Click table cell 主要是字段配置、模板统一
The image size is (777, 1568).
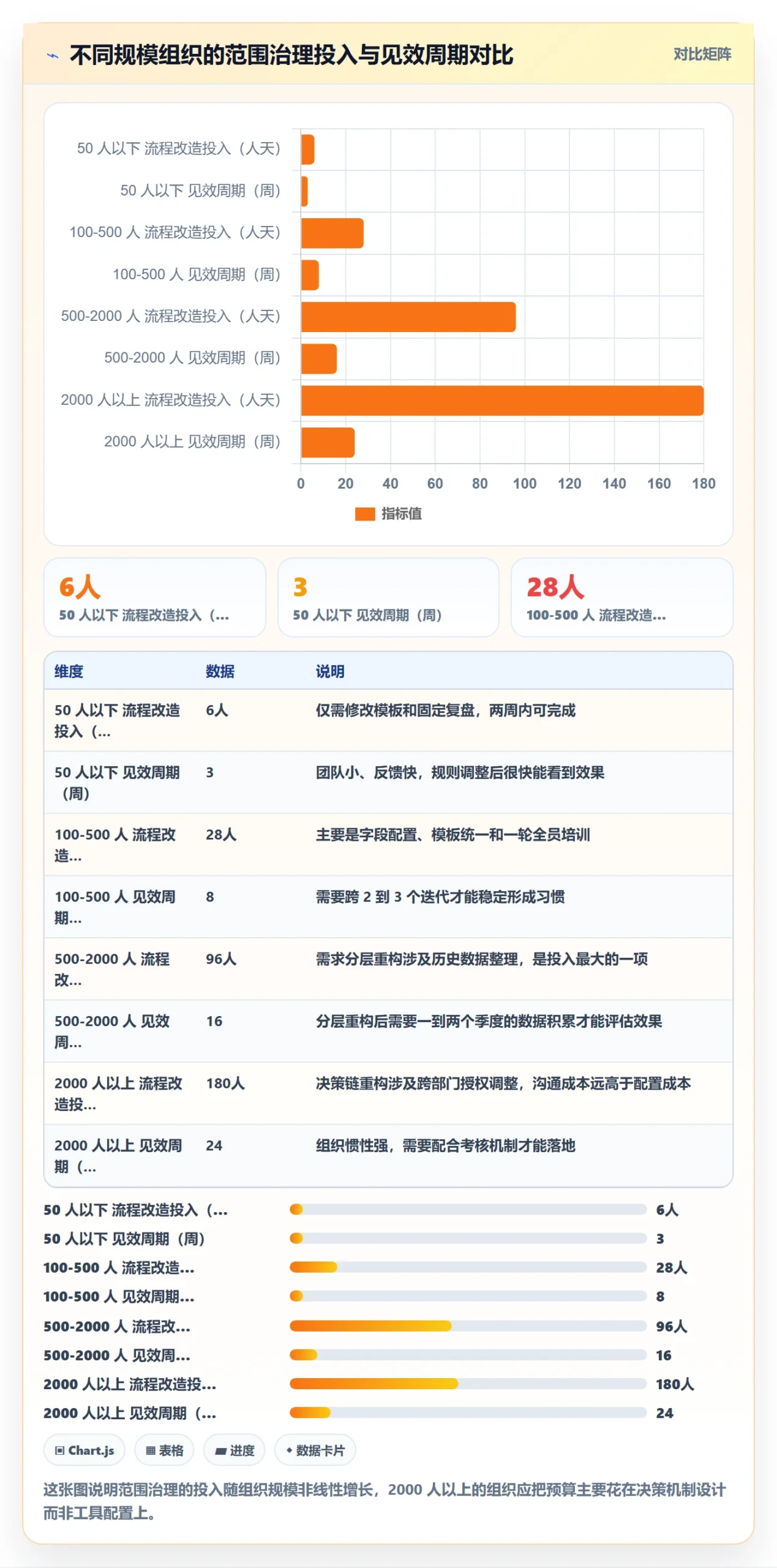pyautogui.click(x=452, y=835)
